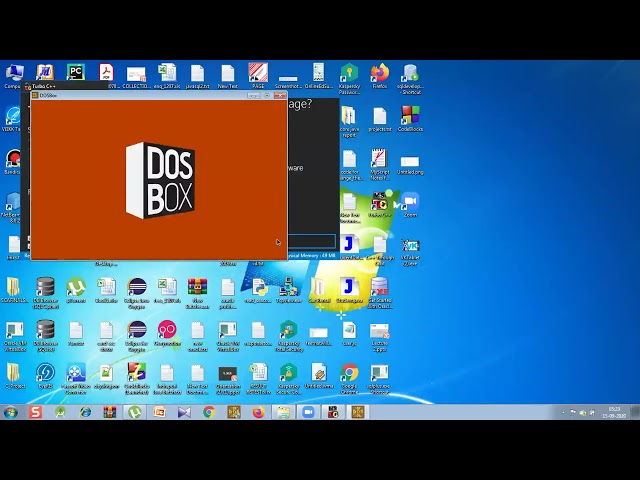The width and height of the screenshot is (640, 480).
Task: Open Google Chrome from the taskbar
Action: 209,412
